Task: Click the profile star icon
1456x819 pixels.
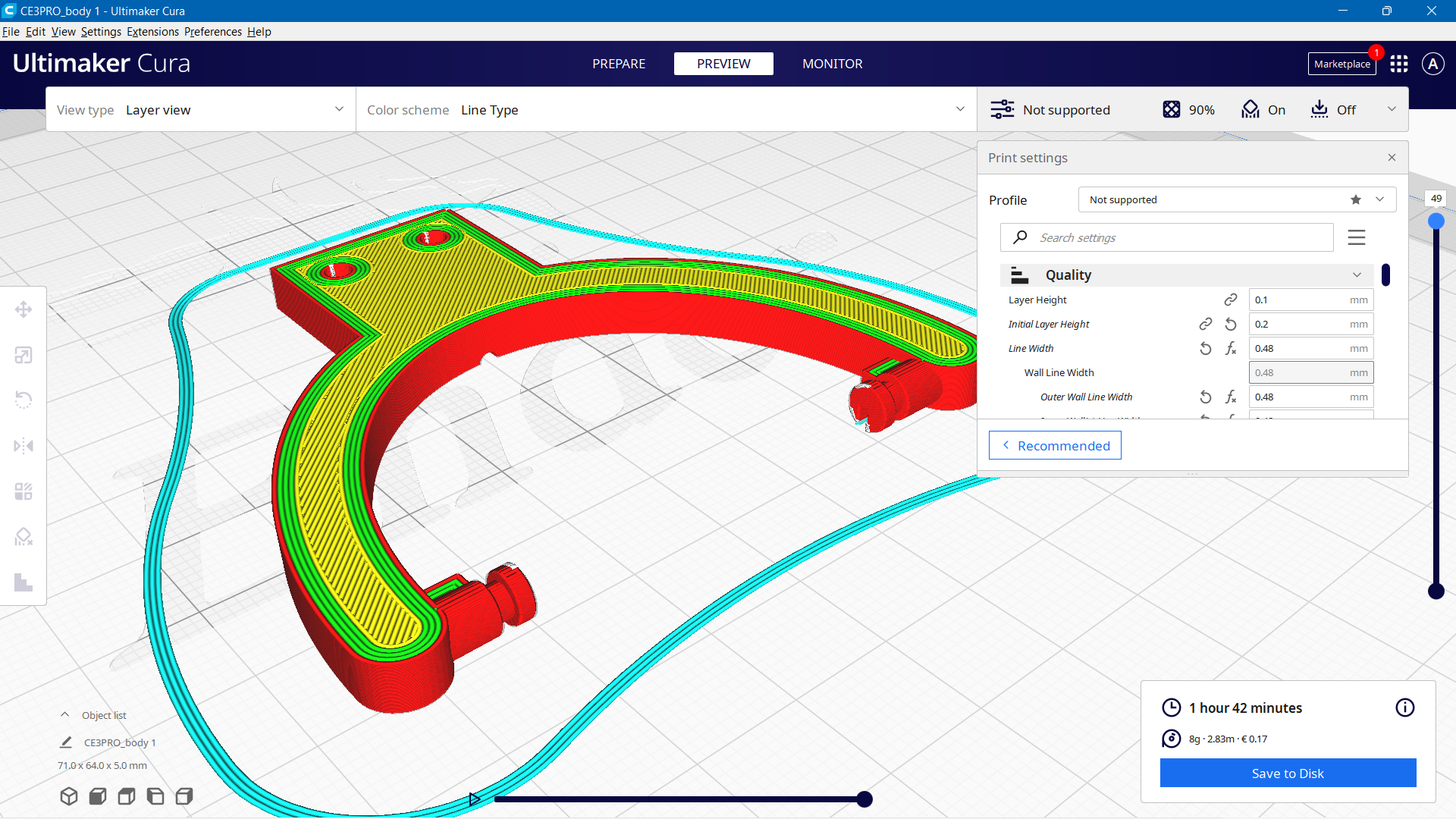Action: pos(1356,199)
